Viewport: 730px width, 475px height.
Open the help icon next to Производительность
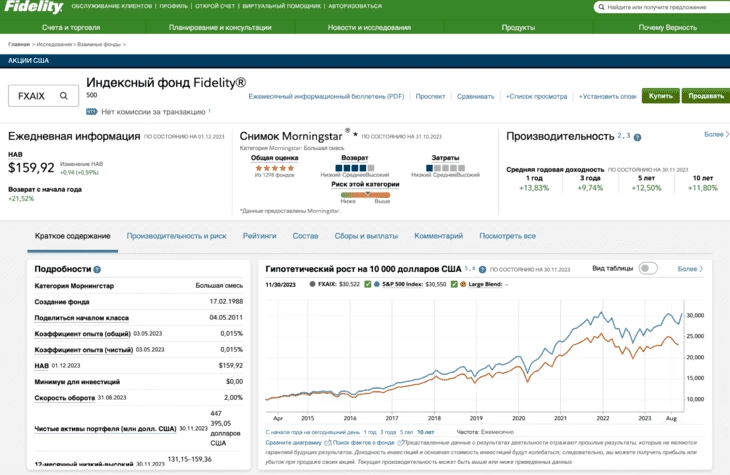tap(637, 137)
